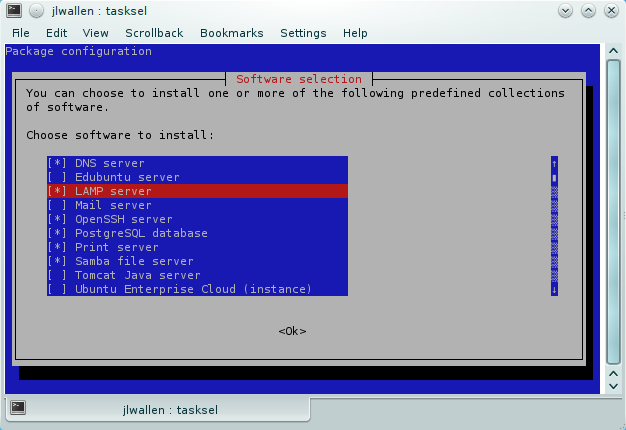Image resolution: width=626 pixels, height=430 pixels.
Task: Click the 'Mail server' label text
Action: [113, 205]
